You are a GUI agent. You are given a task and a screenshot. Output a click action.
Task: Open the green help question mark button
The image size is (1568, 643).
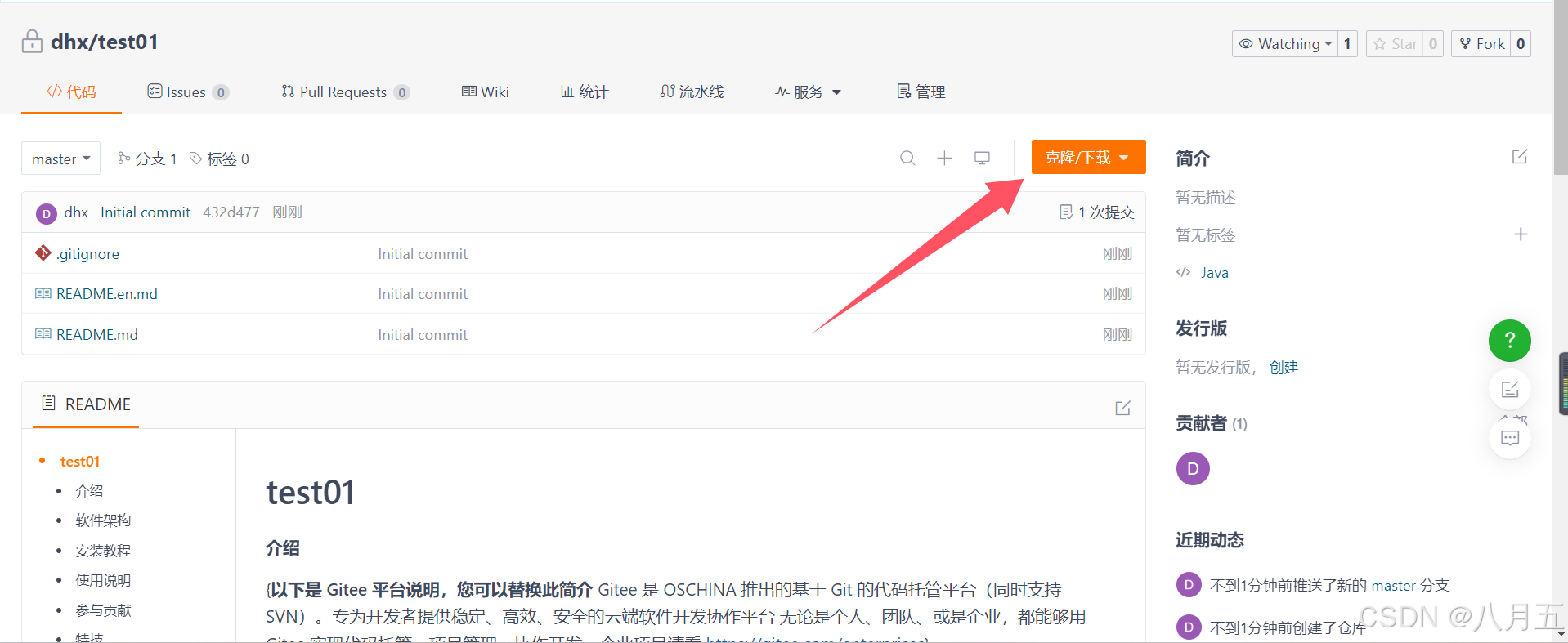[1509, 341]
